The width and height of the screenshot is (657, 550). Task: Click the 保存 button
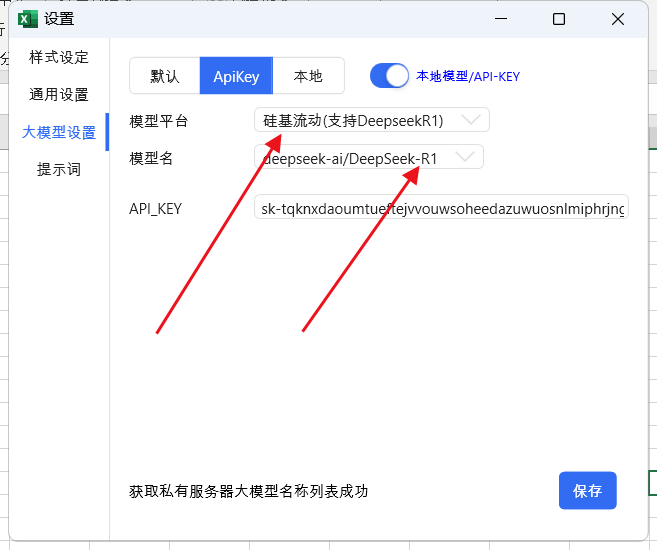click(587, 491)
